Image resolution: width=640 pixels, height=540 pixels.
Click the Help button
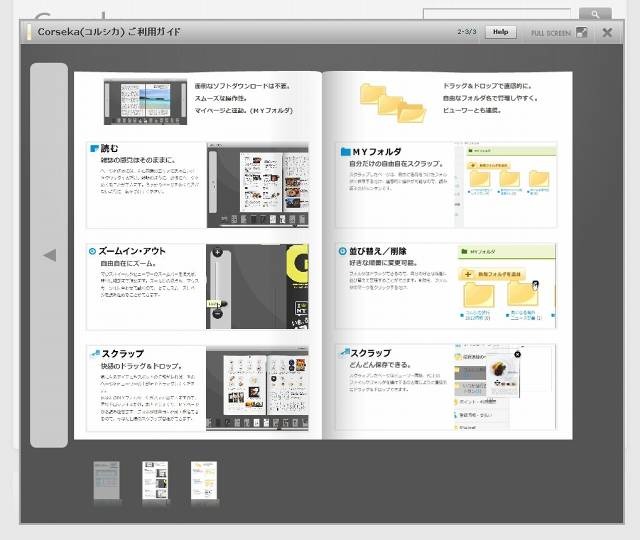coord(500,32)
